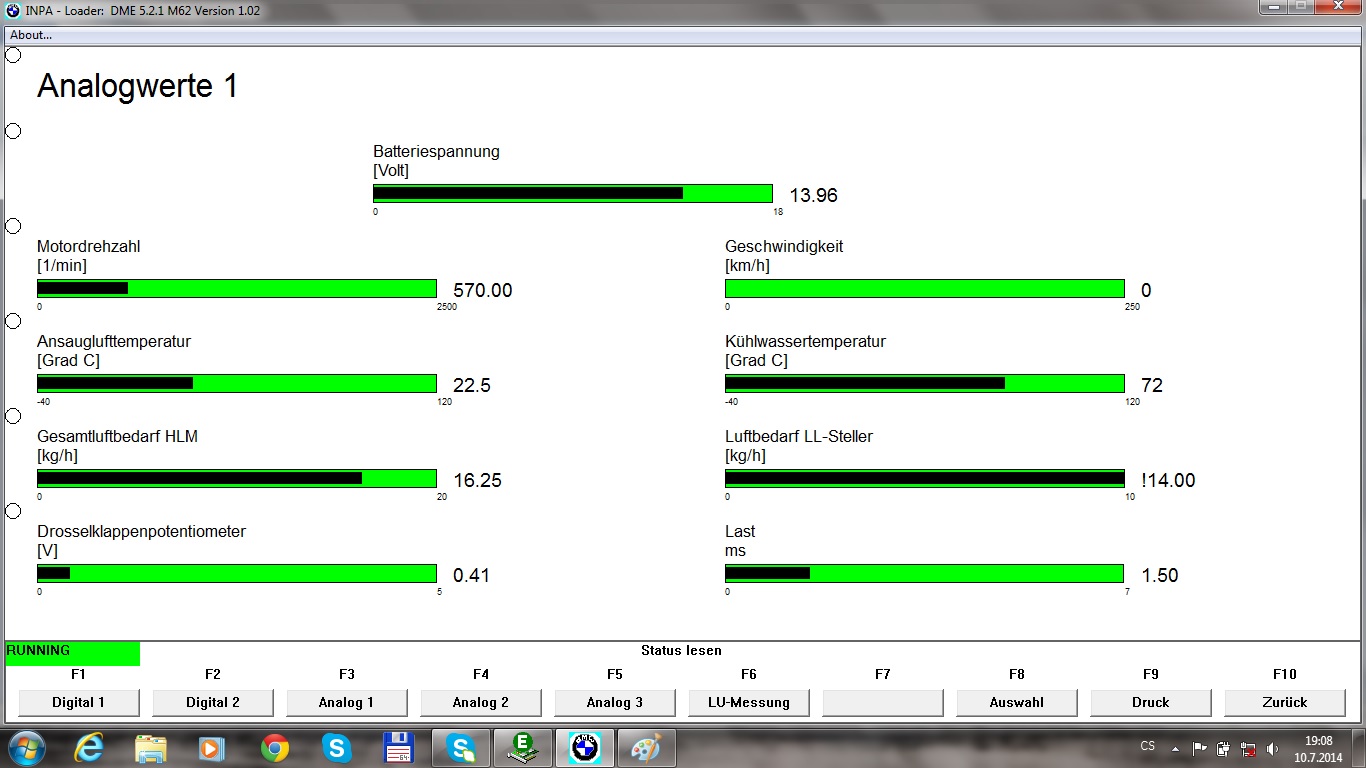Screen dimensions: 1366x768
Task: Select the throttle potentiometer value 0.41
Action: click(x=472, y=576)
